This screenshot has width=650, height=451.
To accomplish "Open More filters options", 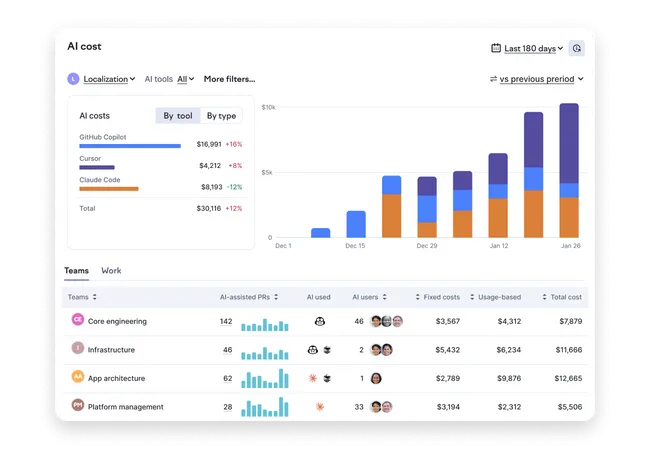I will (229, 79).
